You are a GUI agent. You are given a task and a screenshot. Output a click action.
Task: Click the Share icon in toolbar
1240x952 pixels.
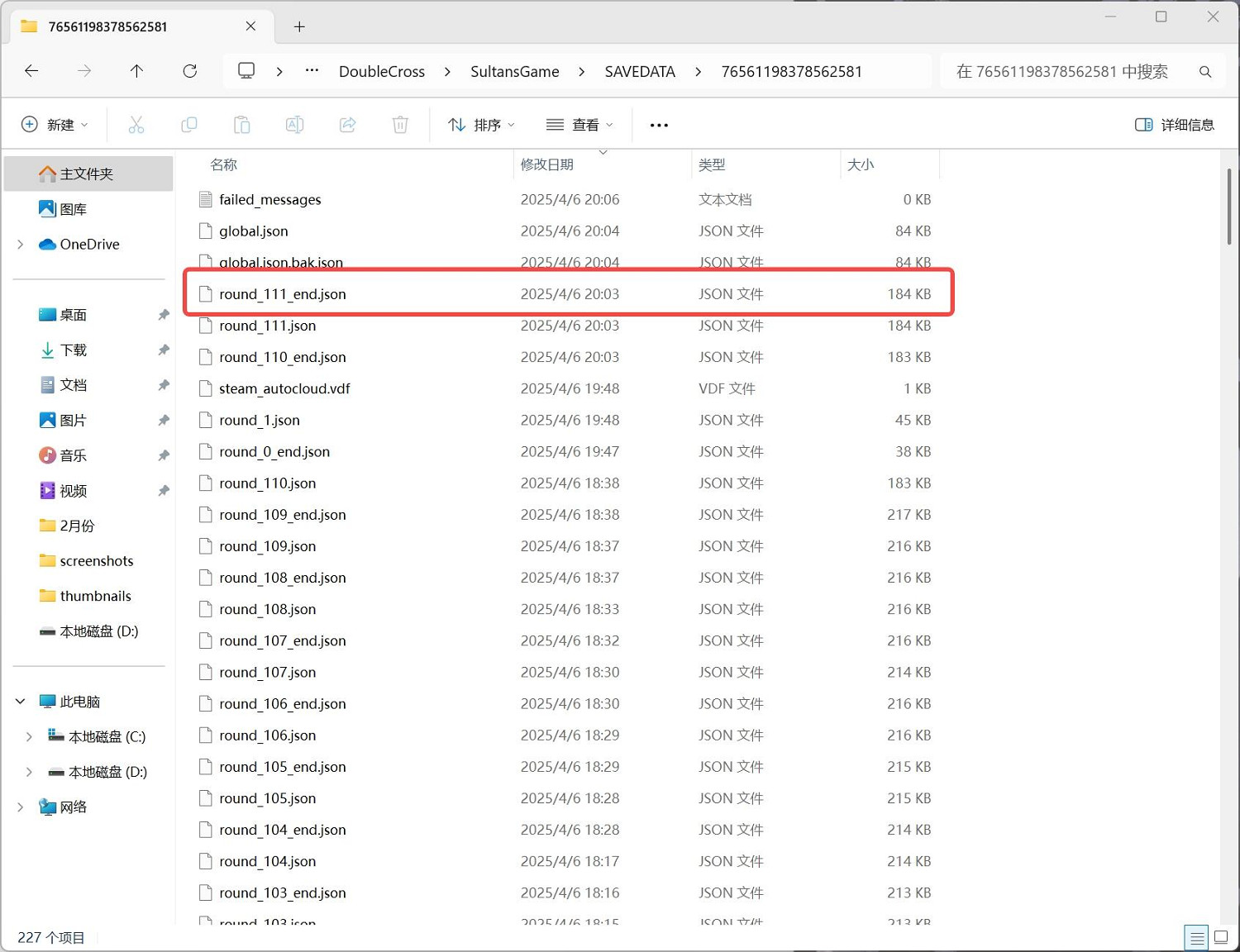pyautogui.click(x=347, y=125)
